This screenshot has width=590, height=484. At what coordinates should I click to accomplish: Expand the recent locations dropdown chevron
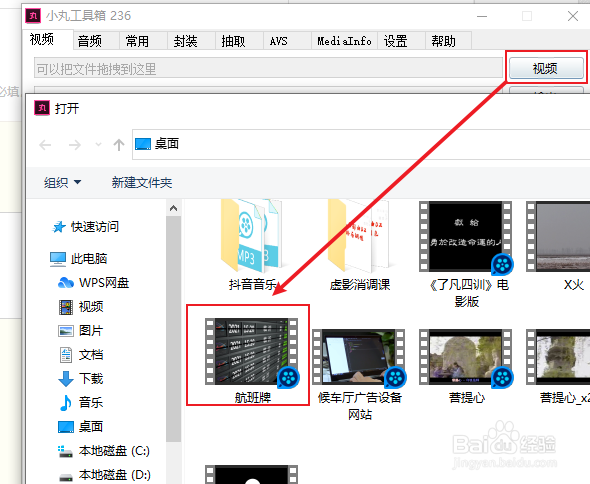[x=98, y=145]
